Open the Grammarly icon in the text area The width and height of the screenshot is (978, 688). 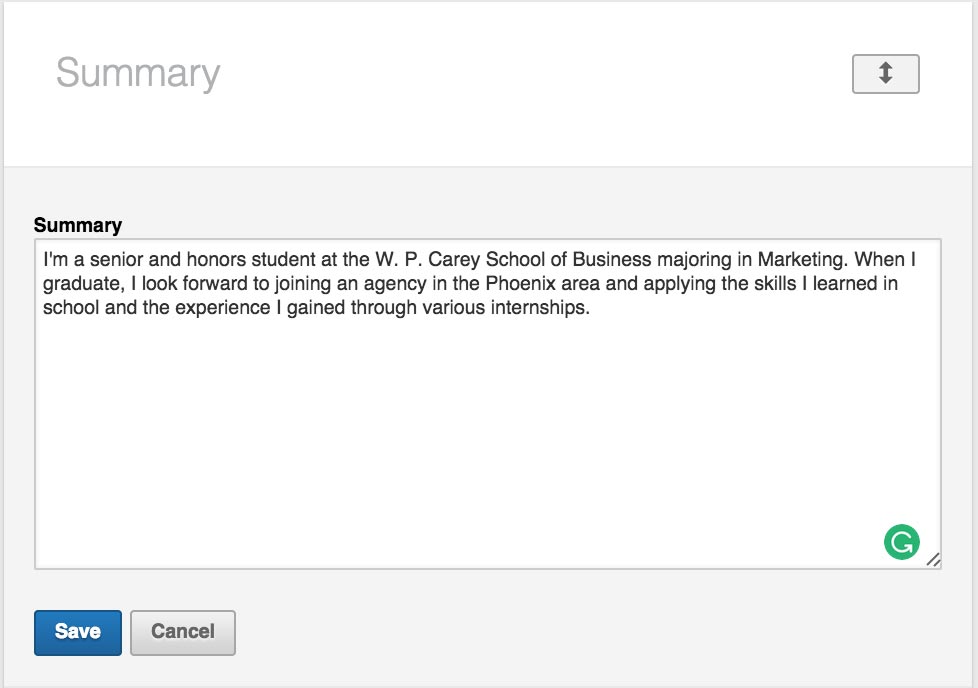pyautogui.click(x=901, y=541)
